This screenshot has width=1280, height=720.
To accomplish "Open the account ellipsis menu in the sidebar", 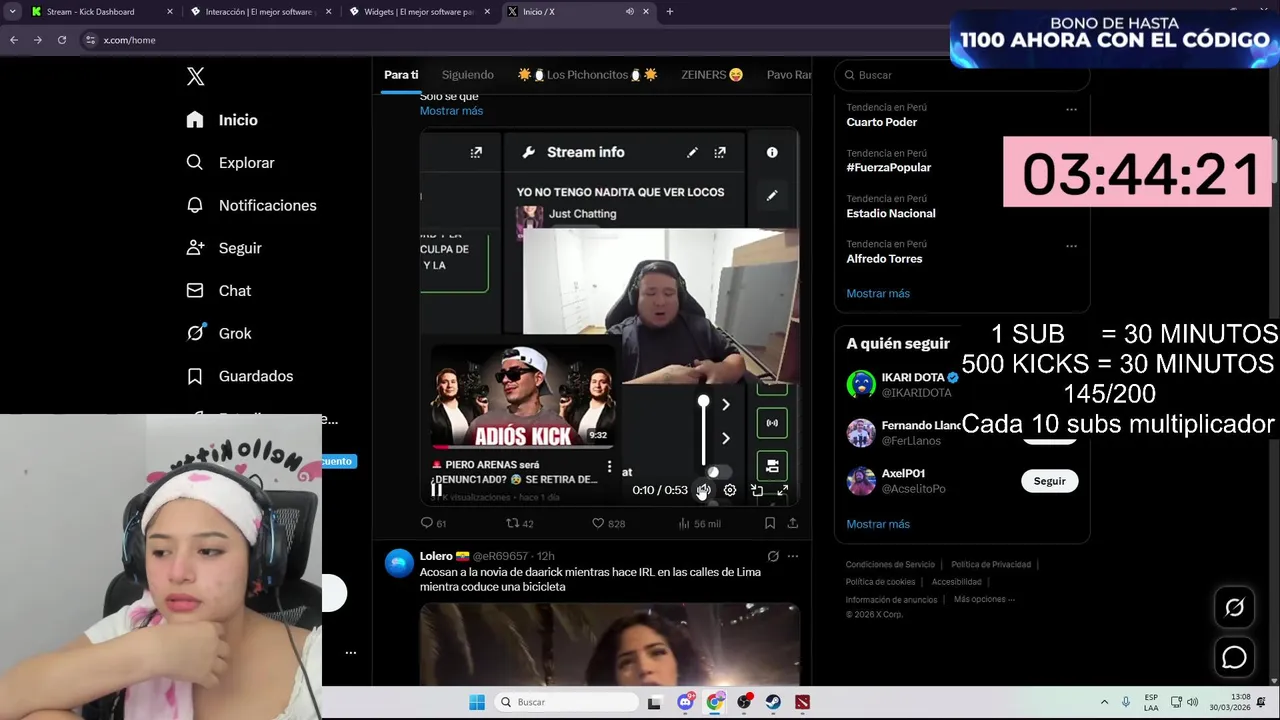I will point(351,653).
